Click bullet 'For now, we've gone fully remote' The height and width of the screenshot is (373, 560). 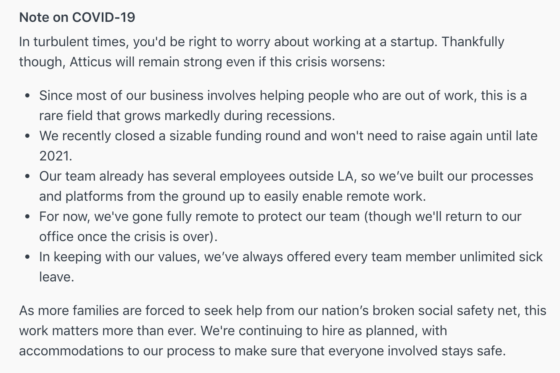(x=280, y=227)
